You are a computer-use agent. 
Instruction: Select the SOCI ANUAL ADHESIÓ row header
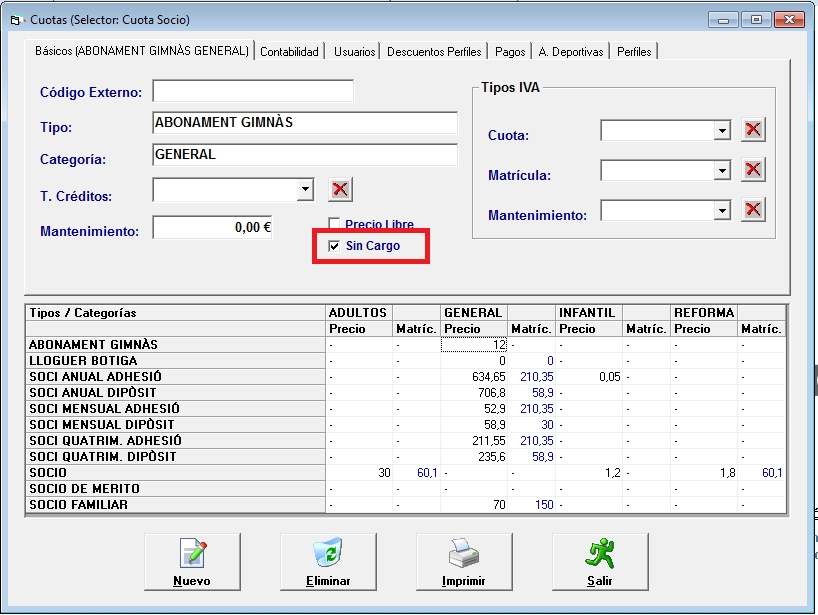(x=175, y=377)
